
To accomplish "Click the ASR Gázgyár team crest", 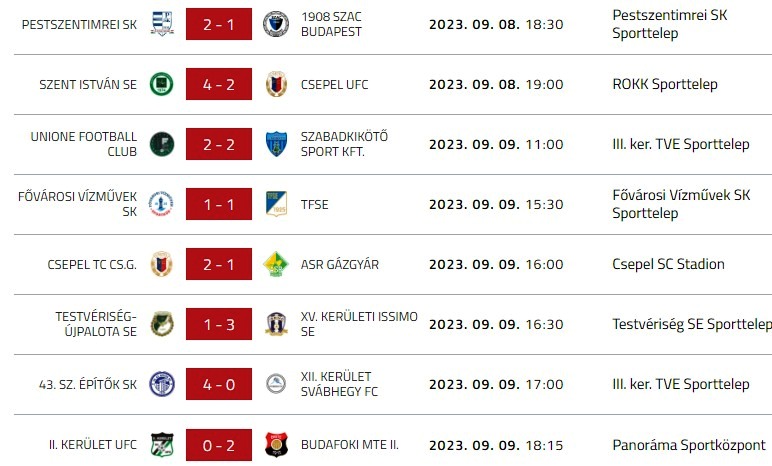I will coord(276,264).
